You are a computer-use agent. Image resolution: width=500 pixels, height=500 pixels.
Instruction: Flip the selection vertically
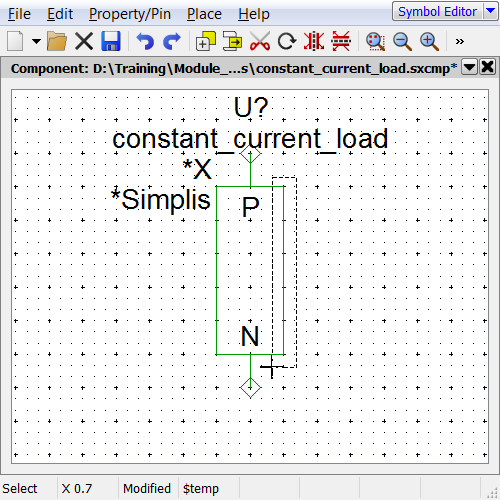[341, 41]
